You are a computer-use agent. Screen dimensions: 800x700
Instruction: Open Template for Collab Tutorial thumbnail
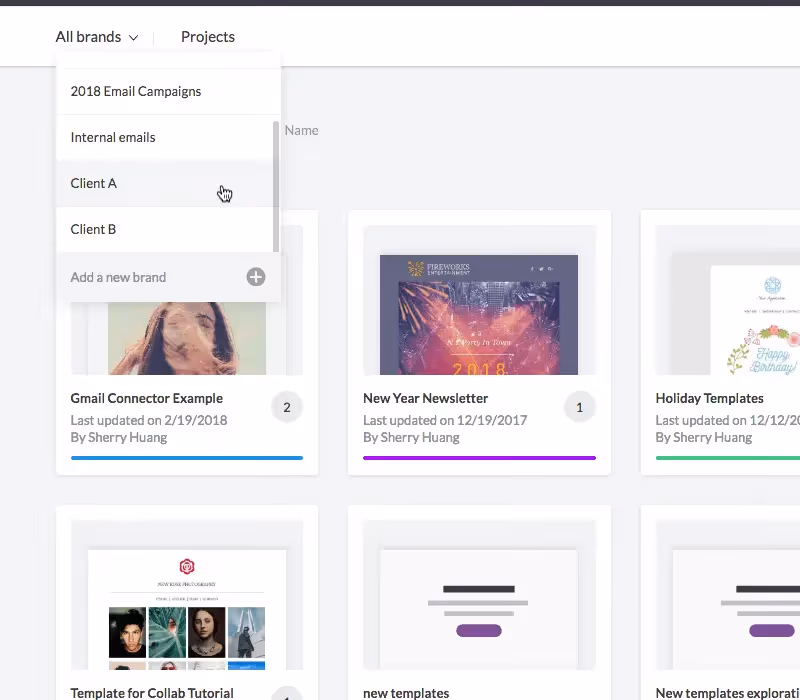(187, 595)
